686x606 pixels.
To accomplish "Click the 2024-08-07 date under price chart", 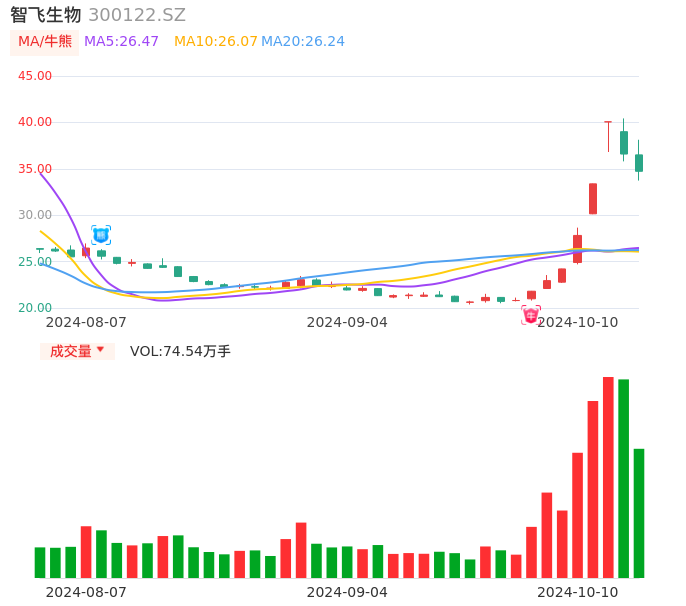I will point(86,322).
